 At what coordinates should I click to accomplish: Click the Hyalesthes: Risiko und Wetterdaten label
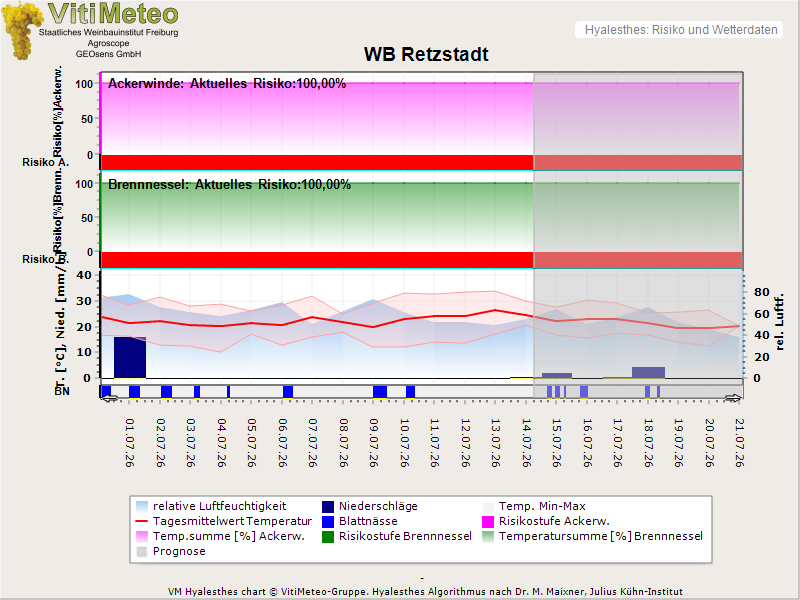coord(681,30)
